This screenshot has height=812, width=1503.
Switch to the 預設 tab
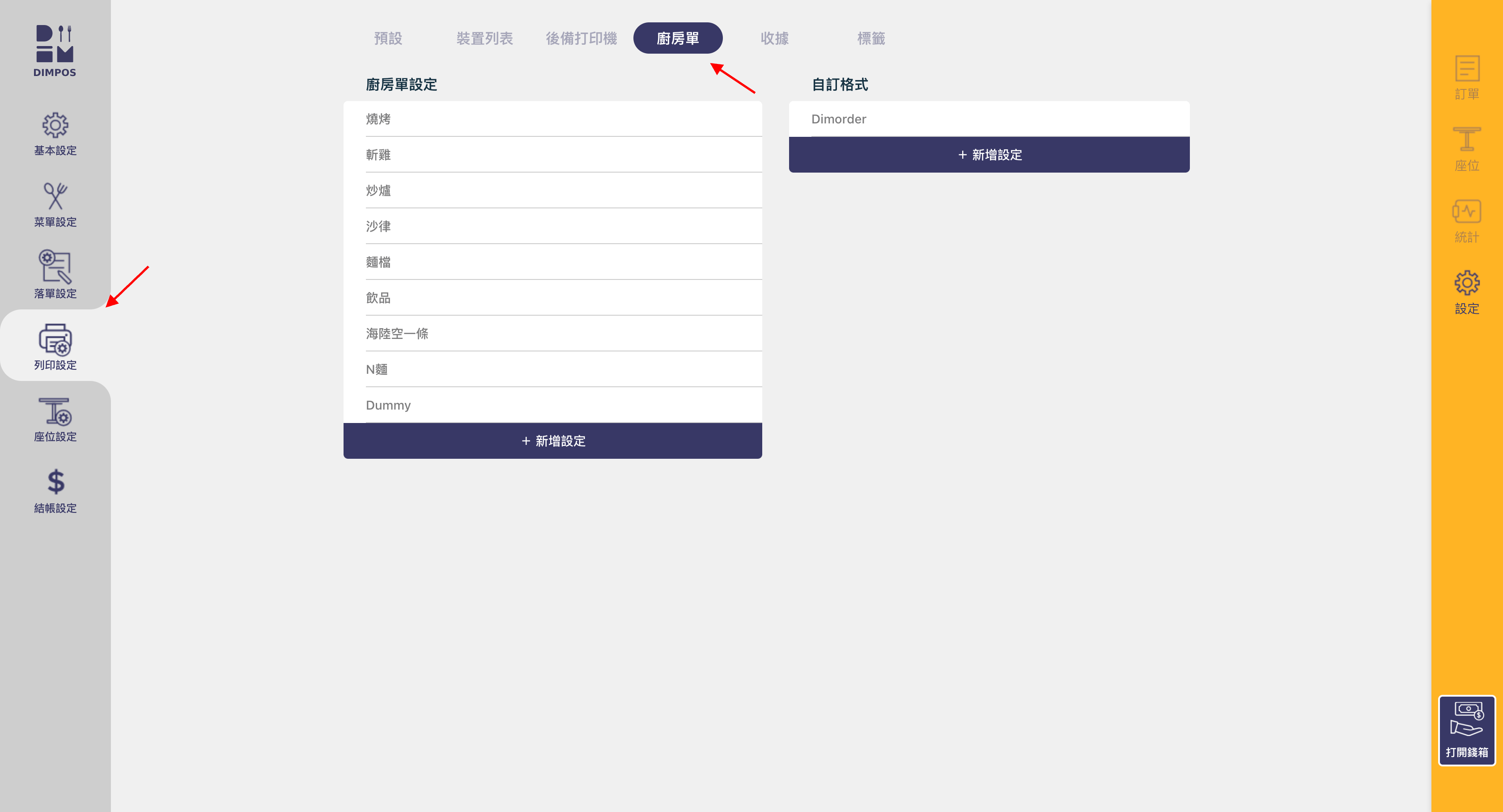coord(388,38)
